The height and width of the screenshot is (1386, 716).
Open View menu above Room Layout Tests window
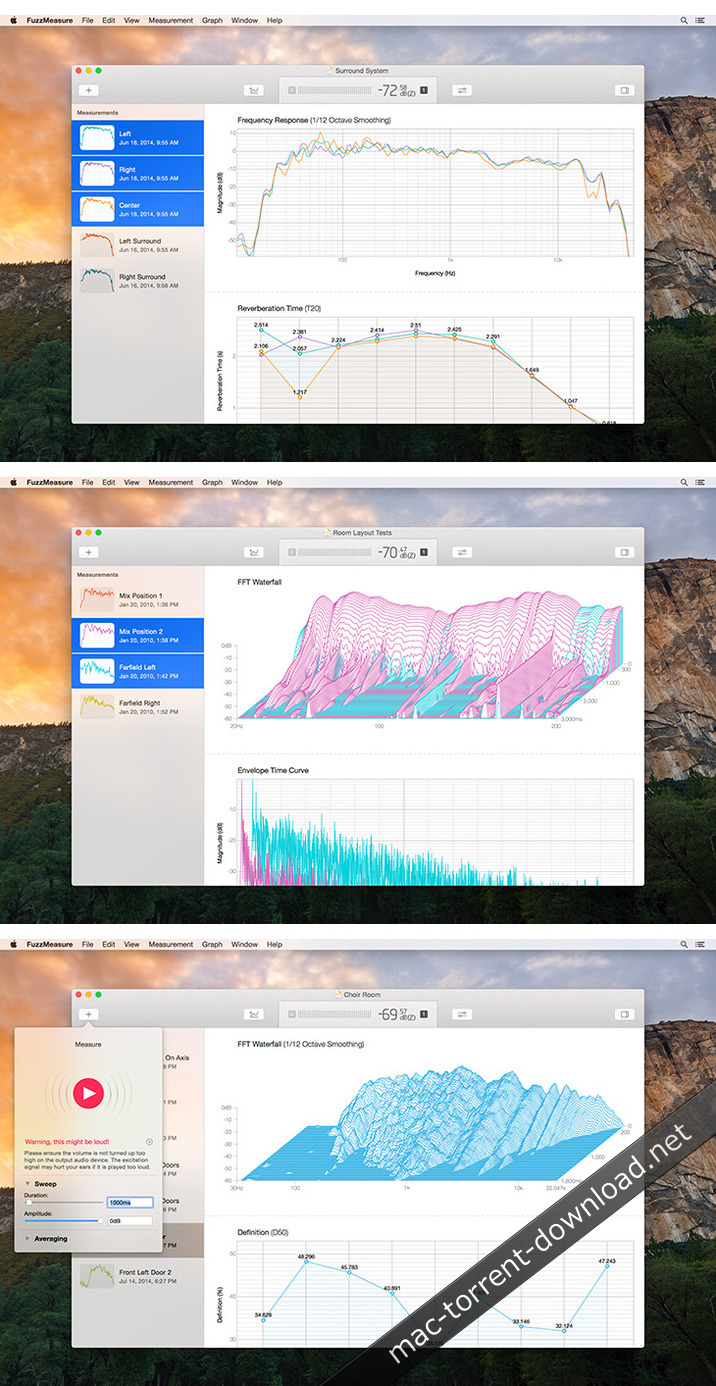132,482
